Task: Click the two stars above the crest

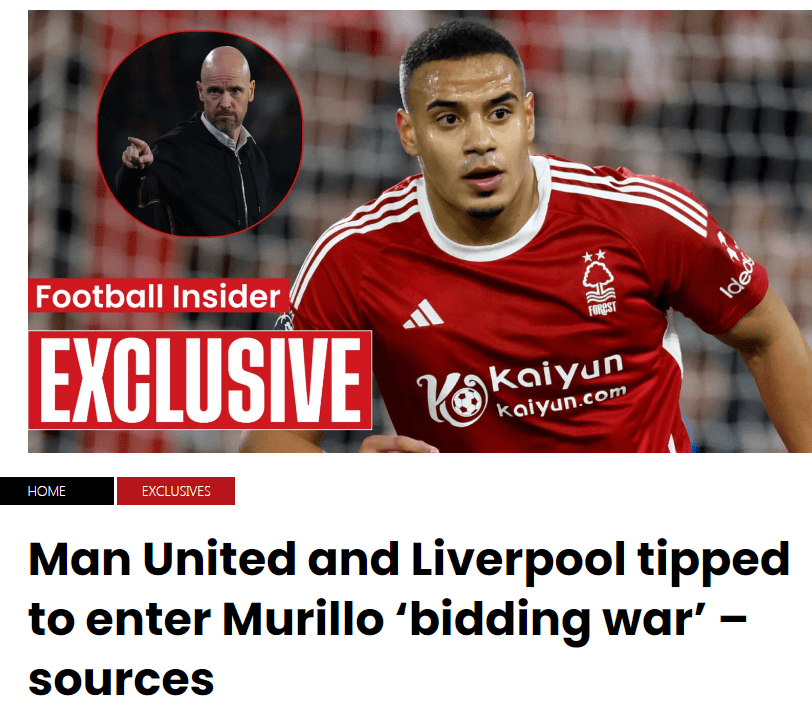Action: [594, 255]
